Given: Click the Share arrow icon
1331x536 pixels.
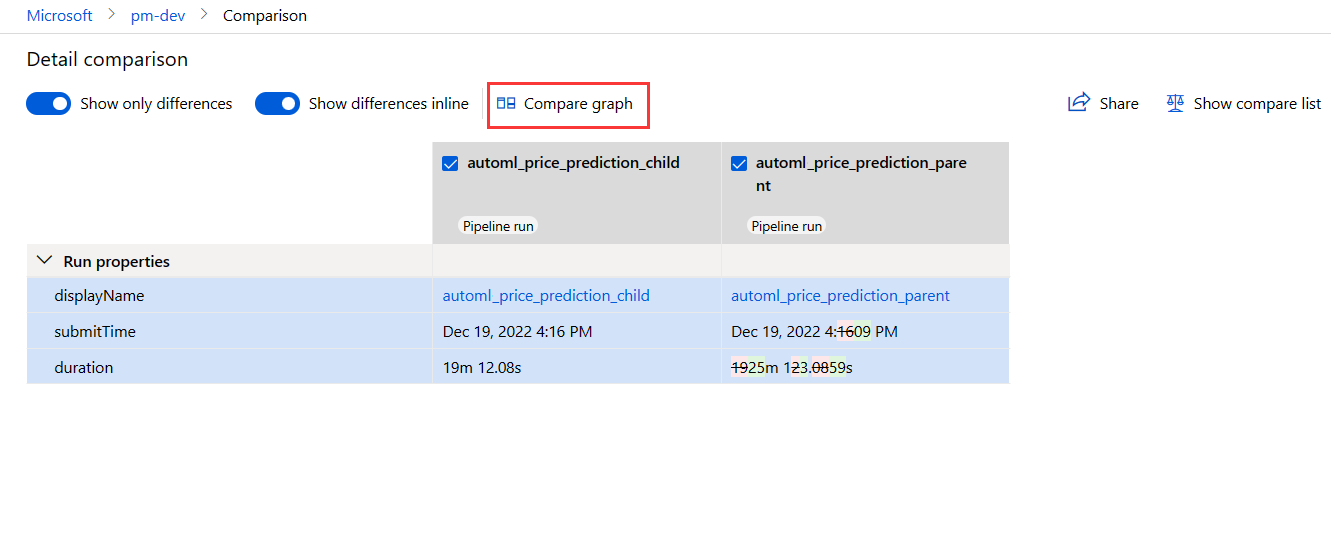Looking at the screenshot, I should click(x=1078, y=103).
